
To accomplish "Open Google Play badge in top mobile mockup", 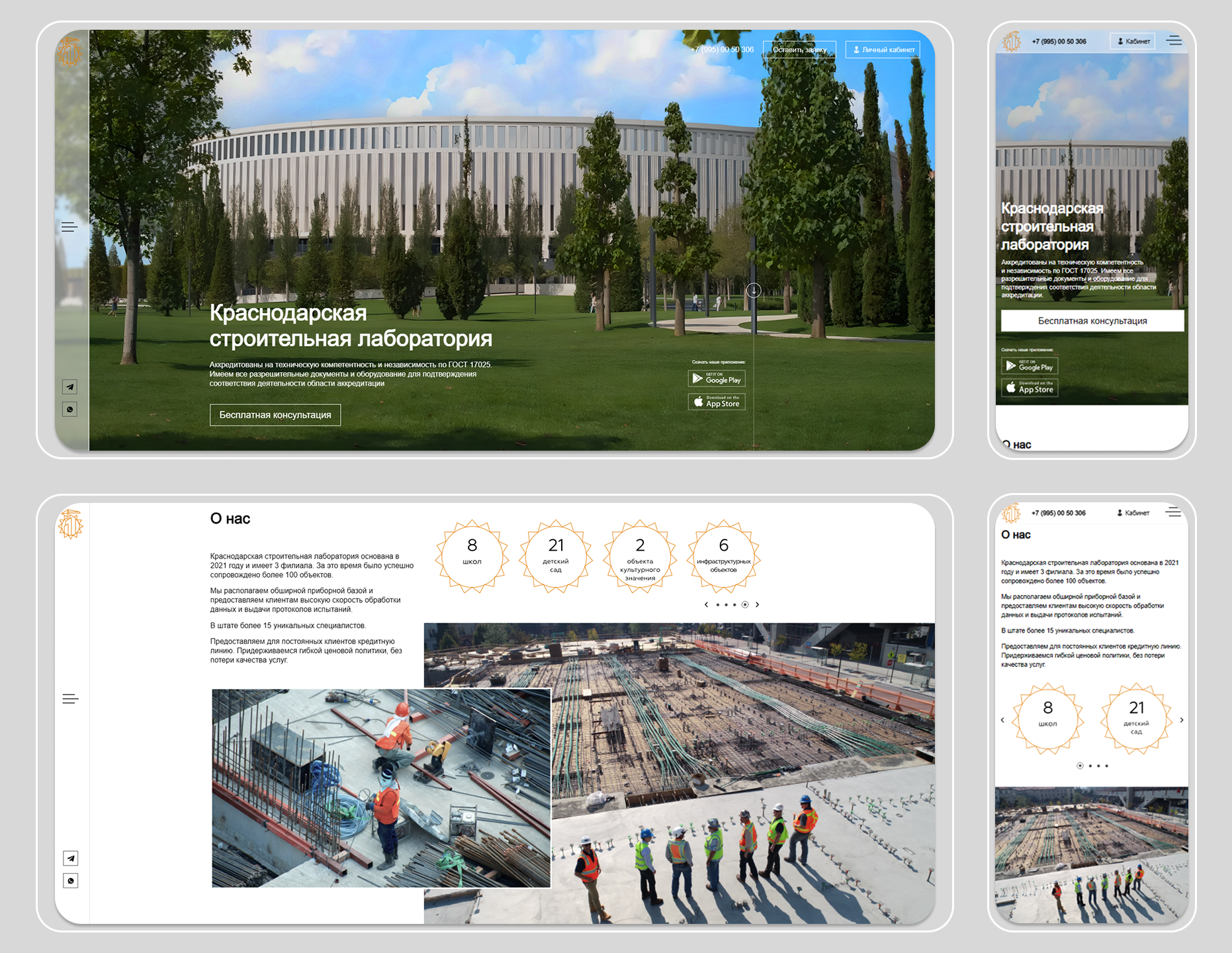I will [x=1030, y=366].
